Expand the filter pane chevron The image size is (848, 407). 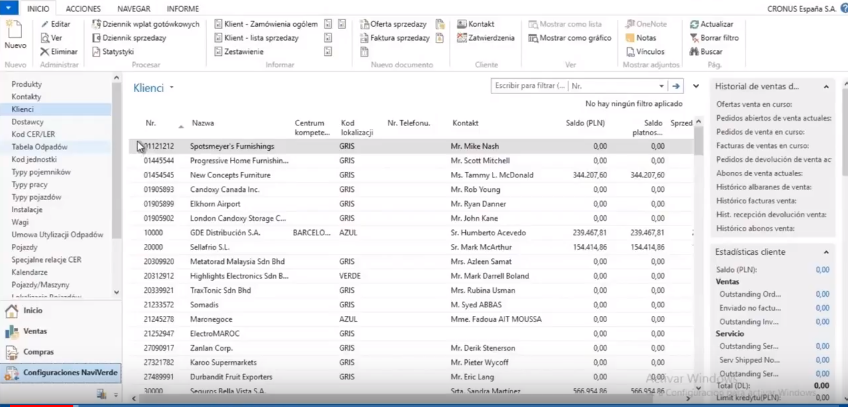click(695, 86)
